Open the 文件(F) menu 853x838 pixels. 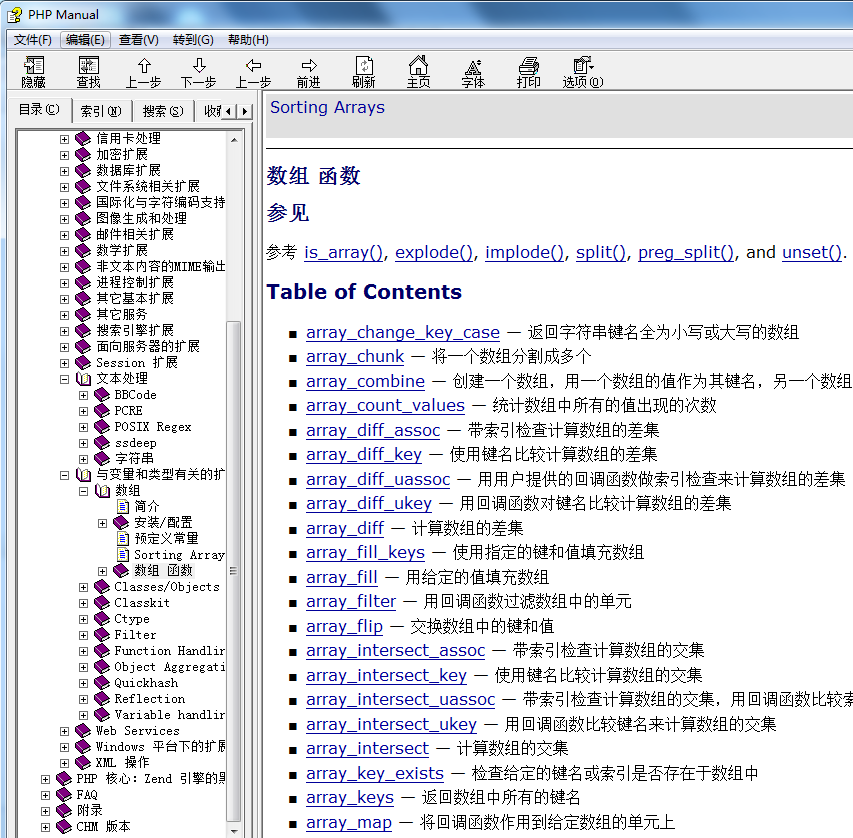point(33,40)
